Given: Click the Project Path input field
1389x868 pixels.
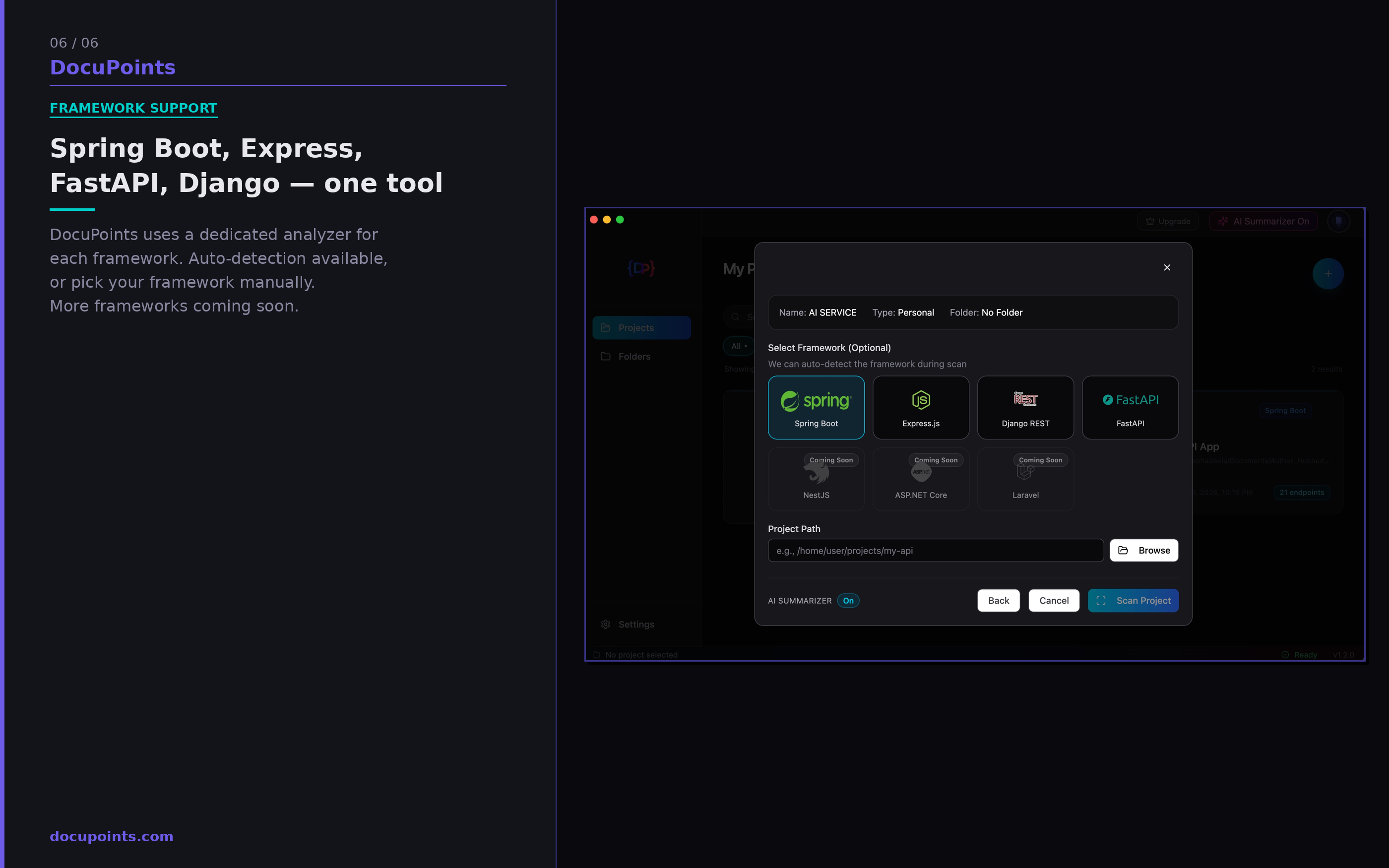Looking at the screenshot, I should pos(936,551).
